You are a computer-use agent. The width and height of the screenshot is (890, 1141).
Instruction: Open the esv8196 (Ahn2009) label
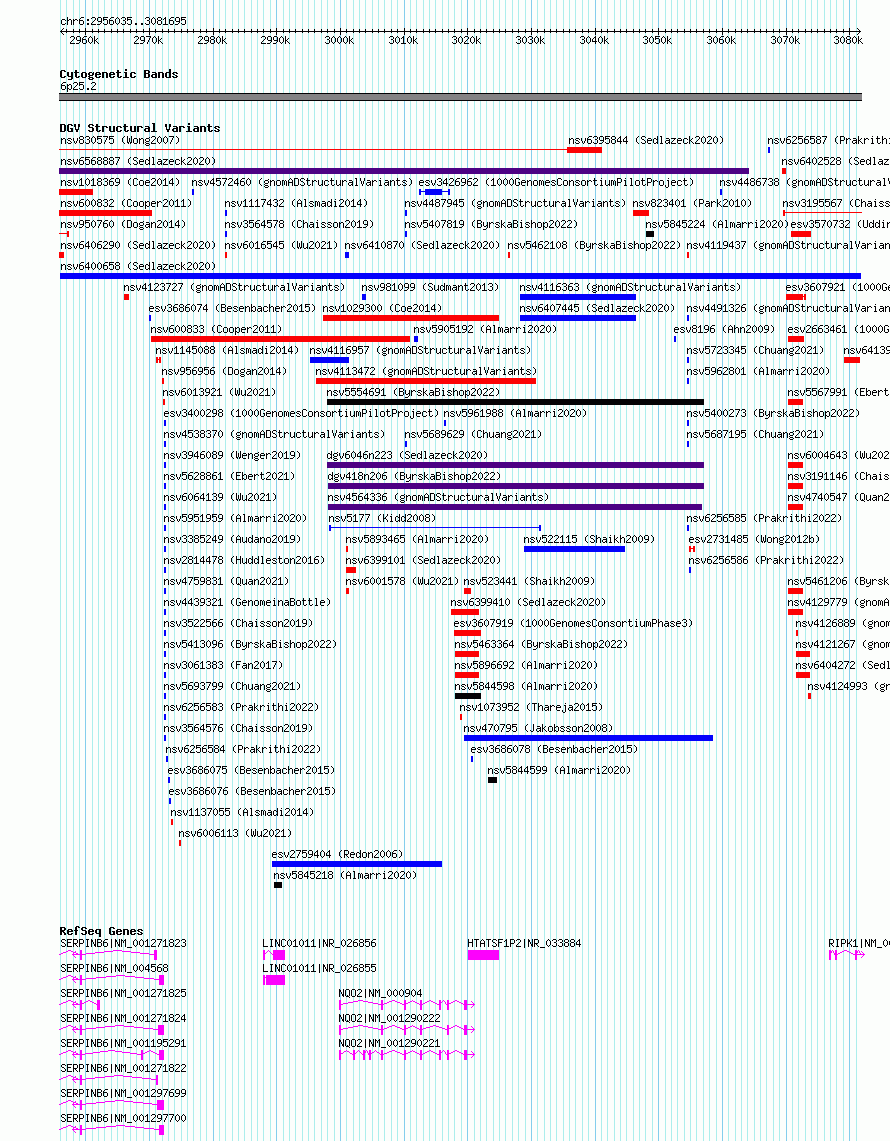724,329
